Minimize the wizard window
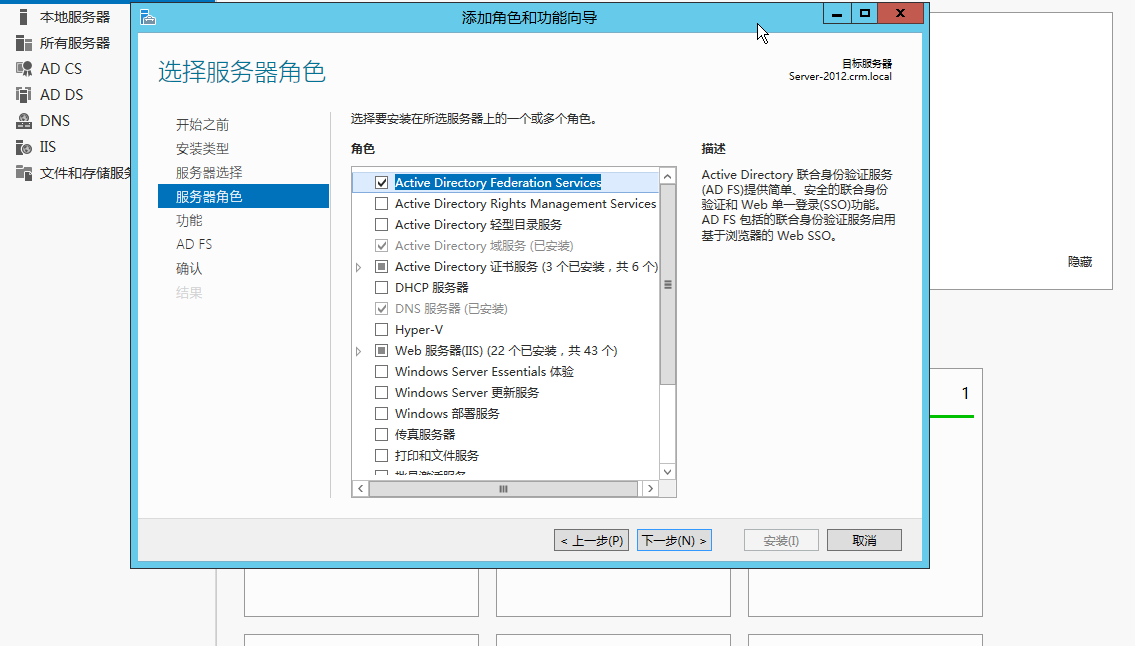This screenshot has width=1135, height=646. click(837, 13)
